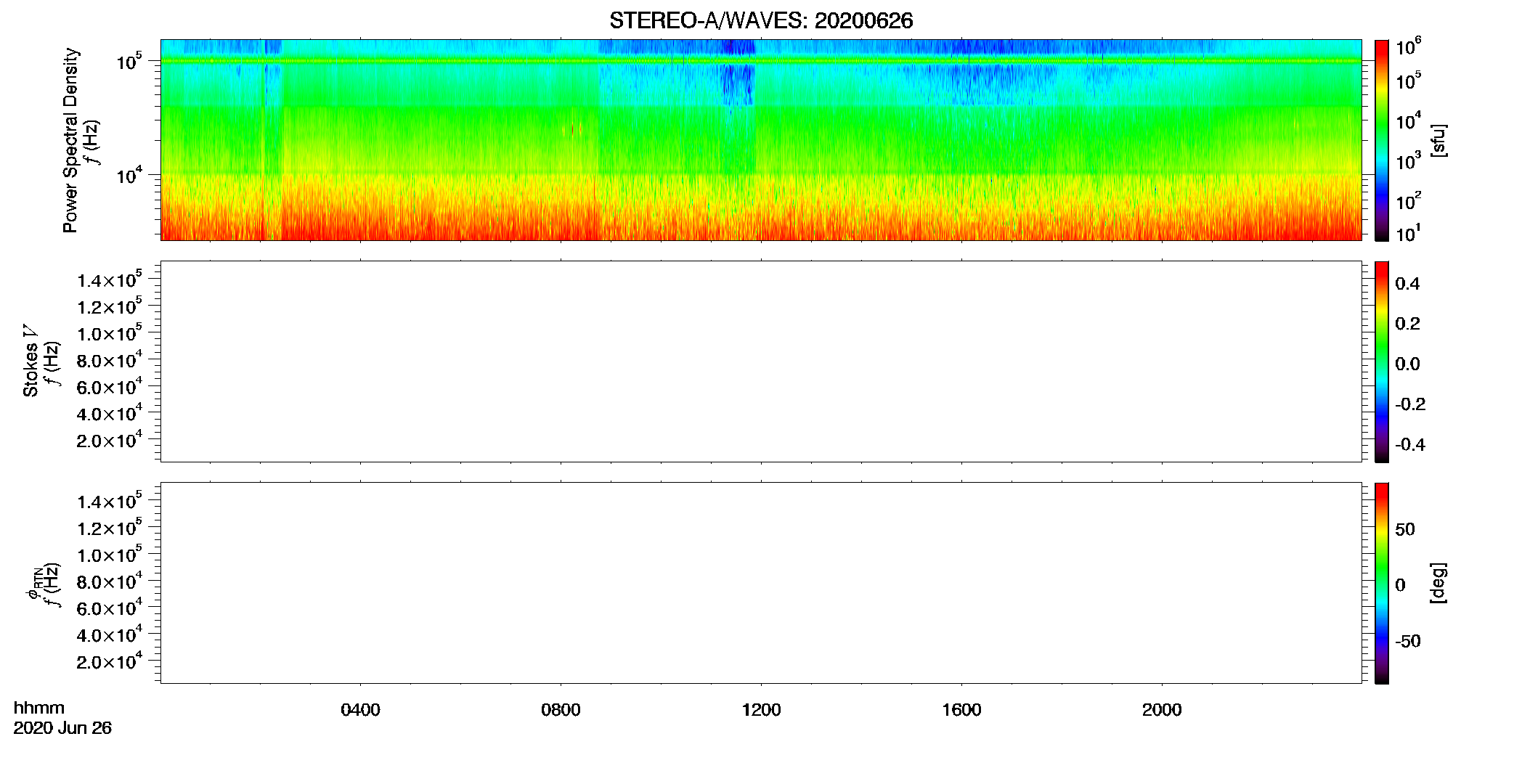This screenshot has height=784, width=1522.
Task: Click the Power Spectral Density color bar
Action: [1382, 140]
